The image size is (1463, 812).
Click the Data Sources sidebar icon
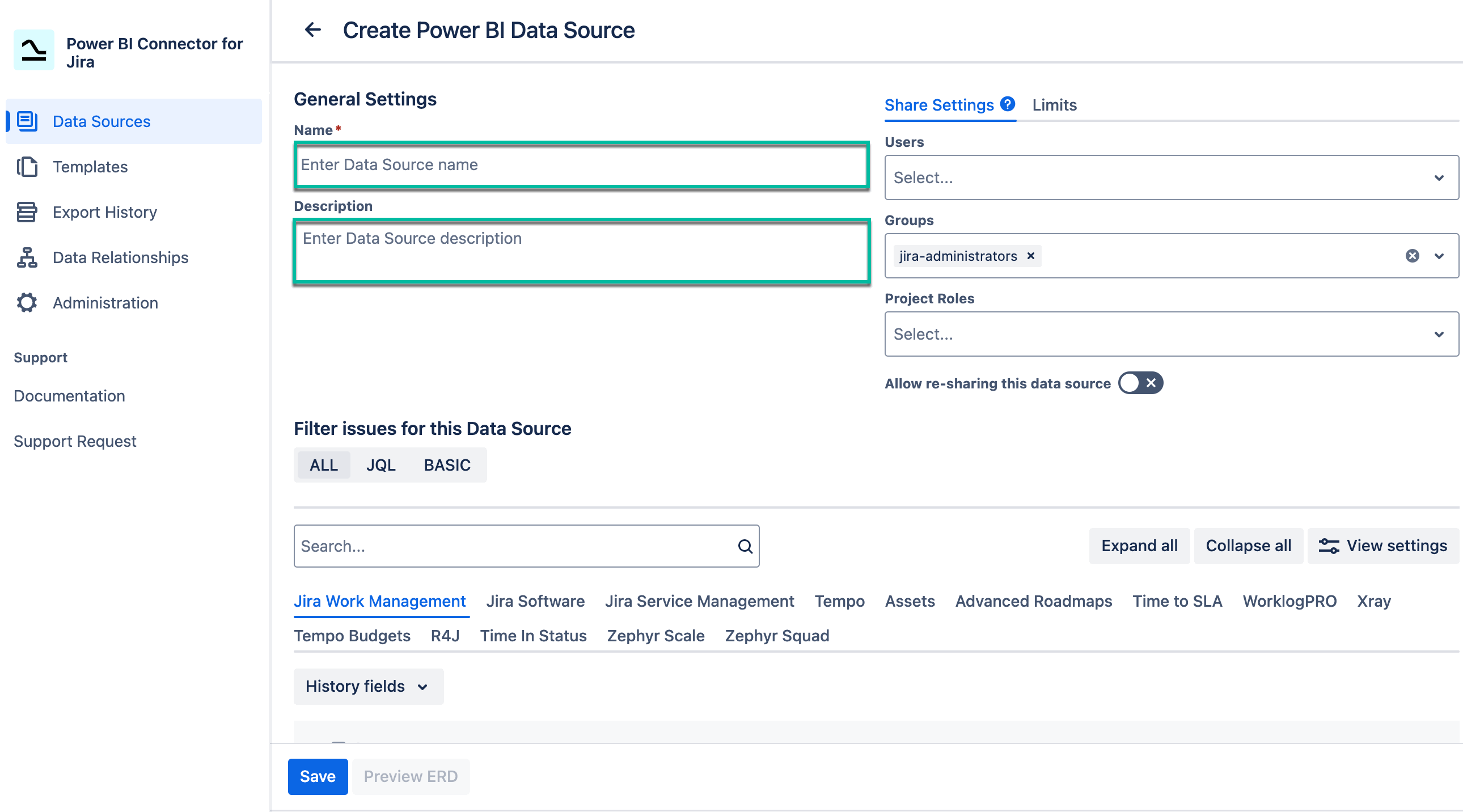(x=27, y=121)
